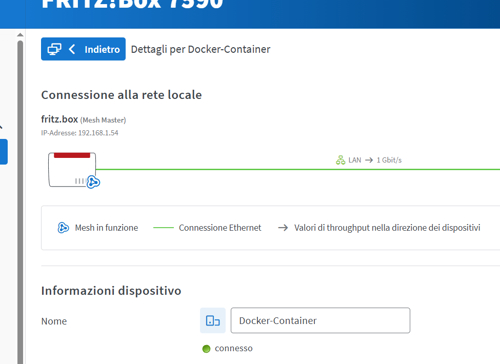Click the green connesso status indicator
The width and height of the screenshot is (500, 364).
tap(206, 349)
